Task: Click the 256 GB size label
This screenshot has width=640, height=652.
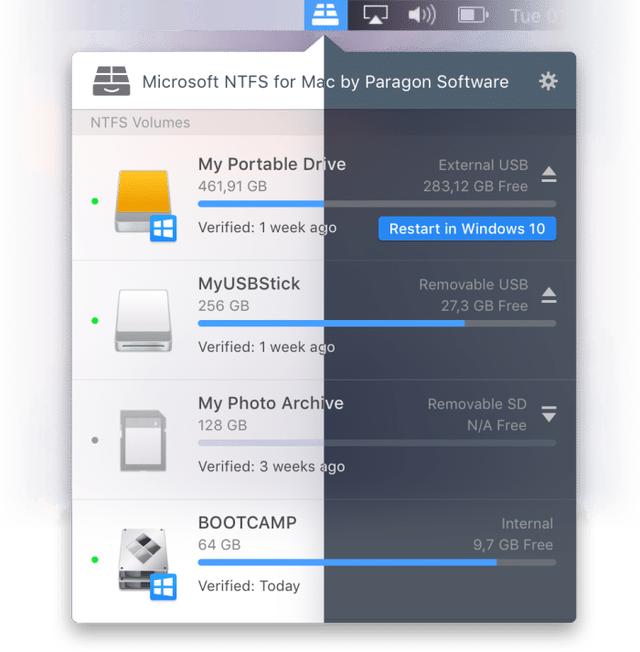Action: 224,306
